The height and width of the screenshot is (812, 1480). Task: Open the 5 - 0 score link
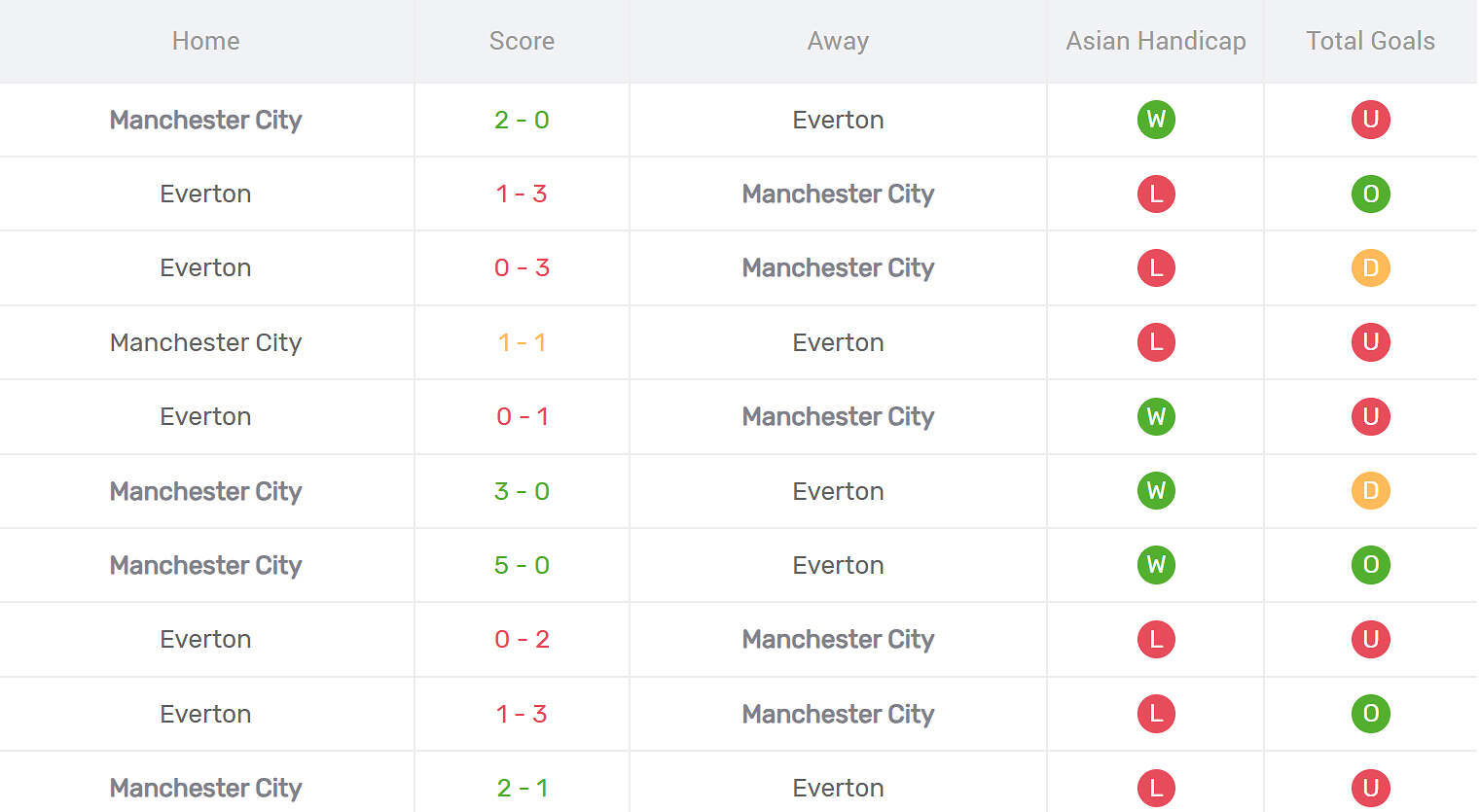522,565
